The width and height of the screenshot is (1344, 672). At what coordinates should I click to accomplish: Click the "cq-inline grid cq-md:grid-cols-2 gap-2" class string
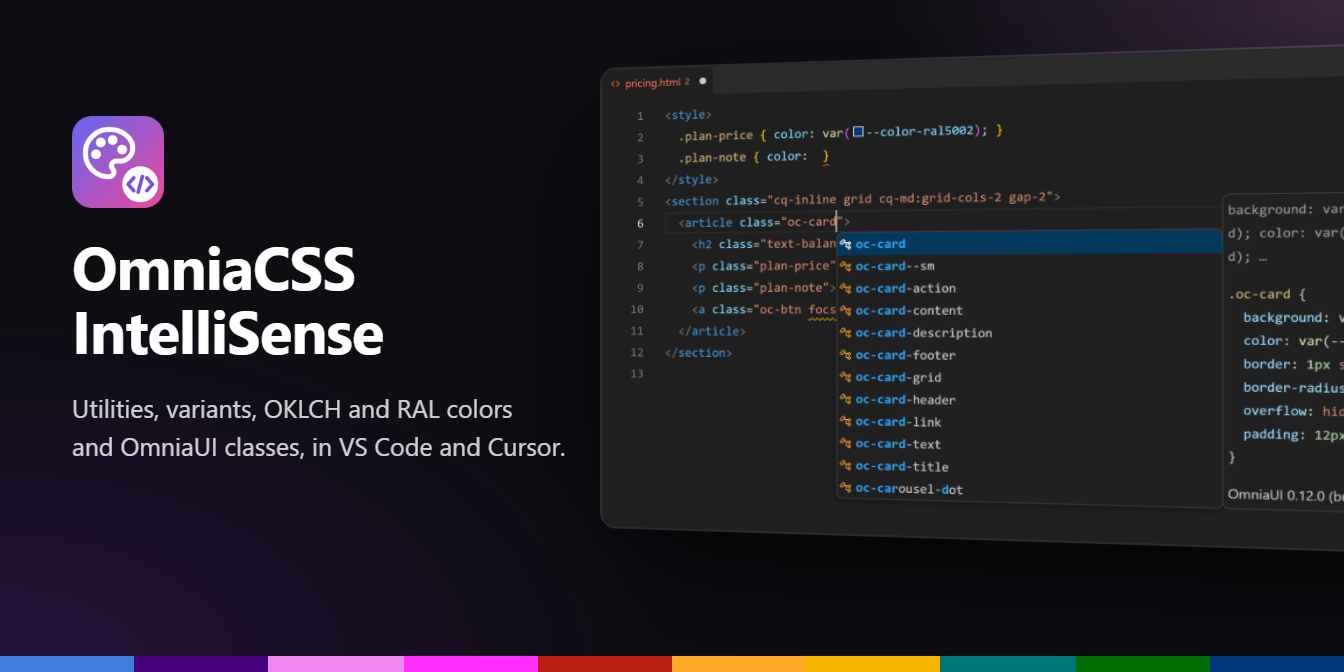910,198
